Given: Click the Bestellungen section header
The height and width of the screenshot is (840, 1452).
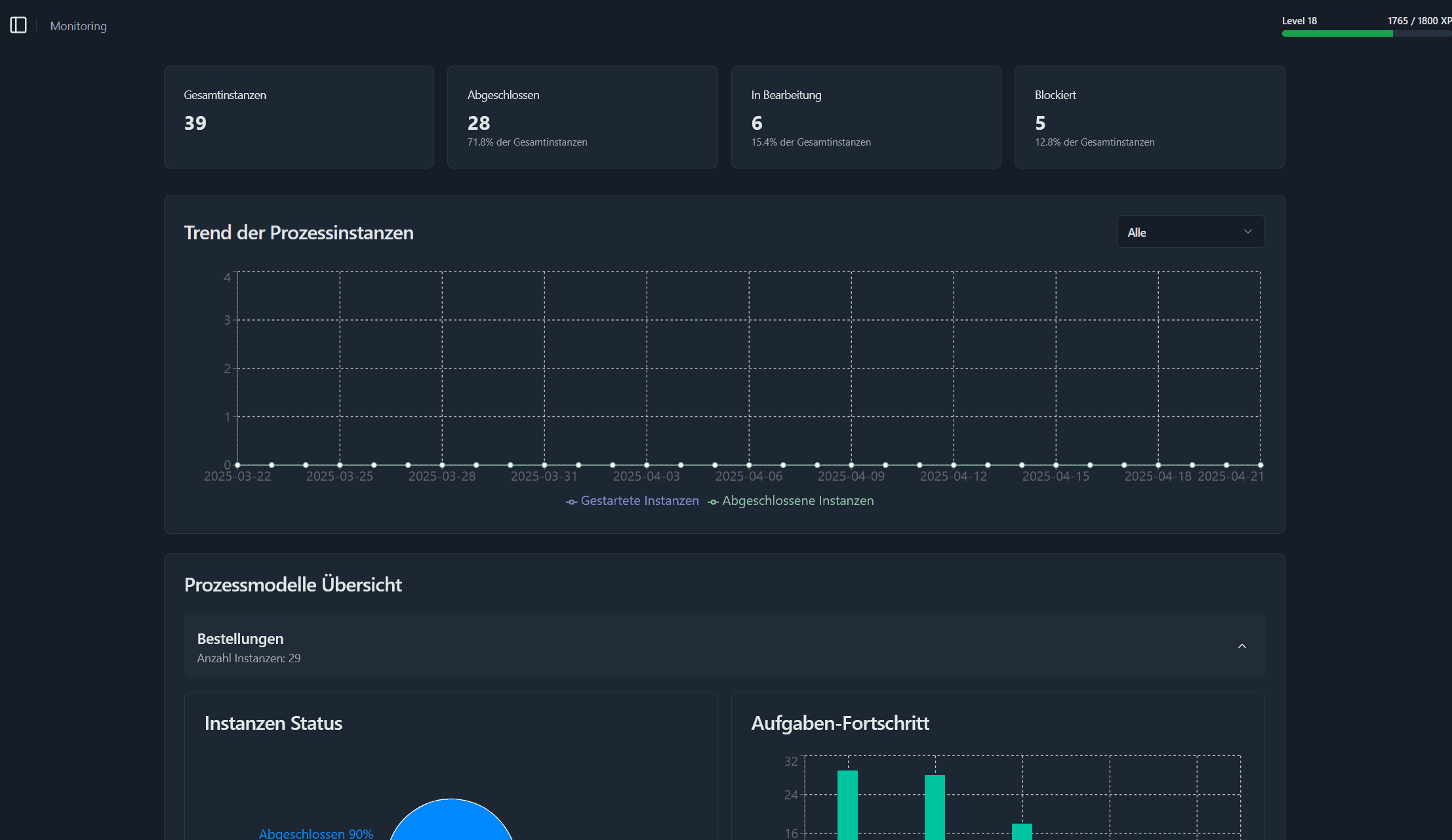Looking at the screenshot, I should [240, 638].
